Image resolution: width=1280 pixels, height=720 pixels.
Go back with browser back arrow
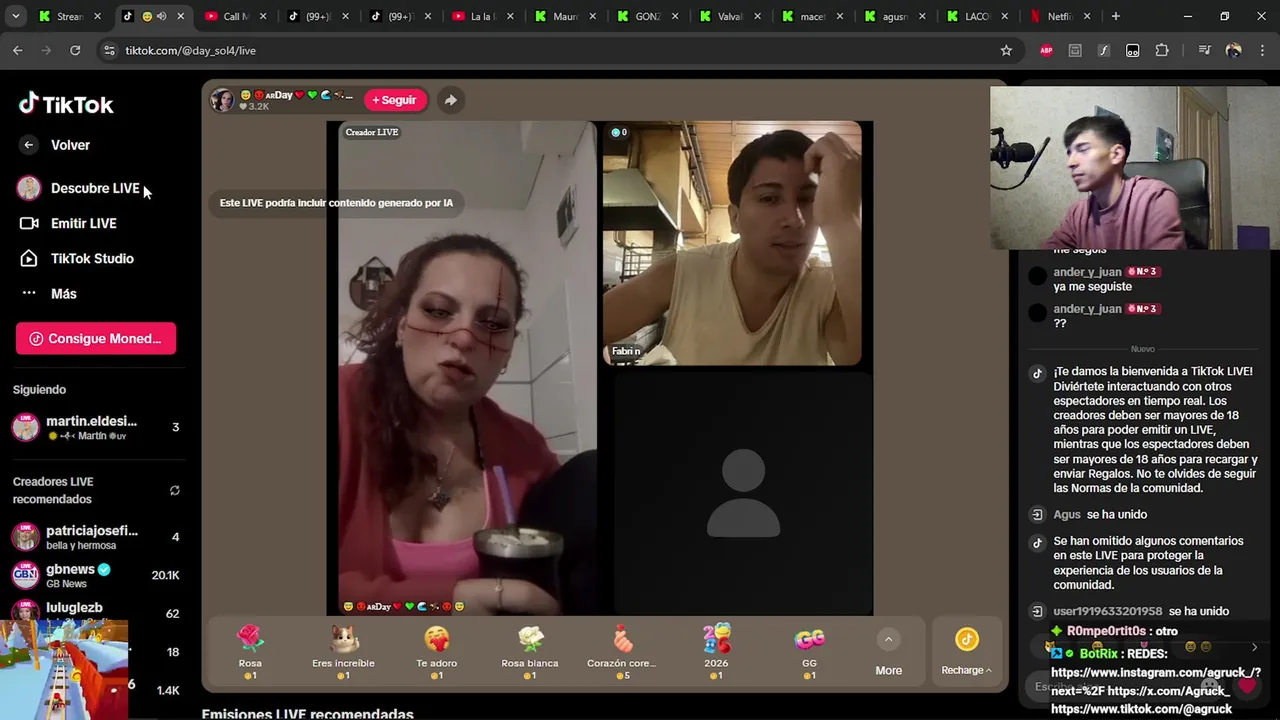pos(18,50)
